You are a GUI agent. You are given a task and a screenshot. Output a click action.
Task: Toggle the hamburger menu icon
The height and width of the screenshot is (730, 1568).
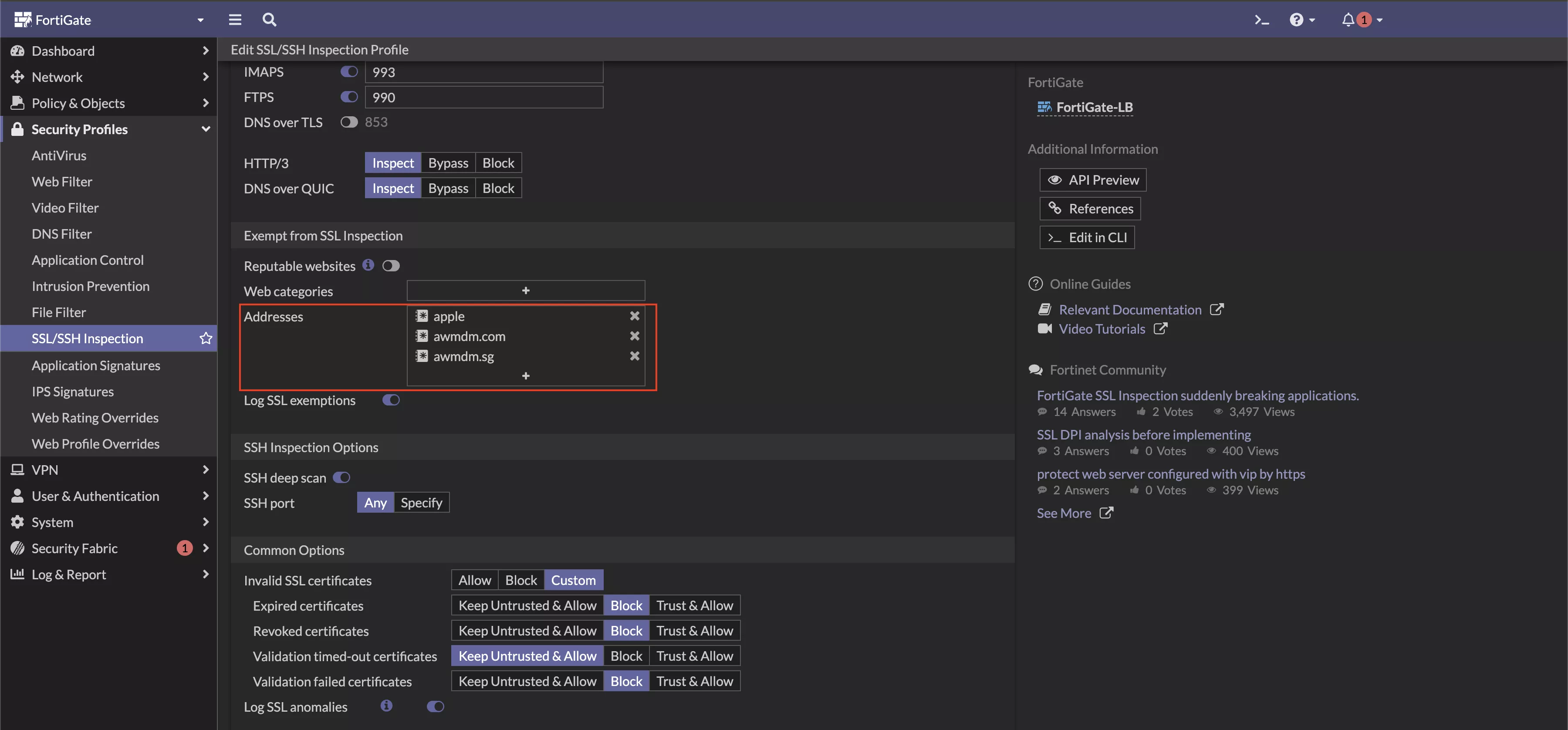click(x=235, y=20)
